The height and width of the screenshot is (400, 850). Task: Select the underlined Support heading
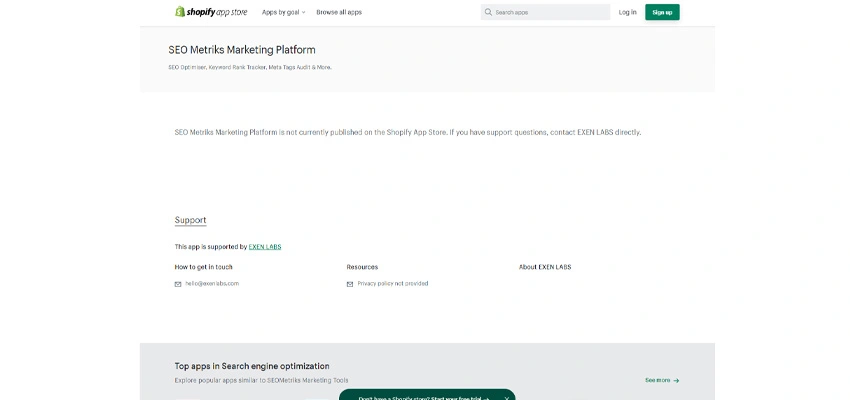190,220
